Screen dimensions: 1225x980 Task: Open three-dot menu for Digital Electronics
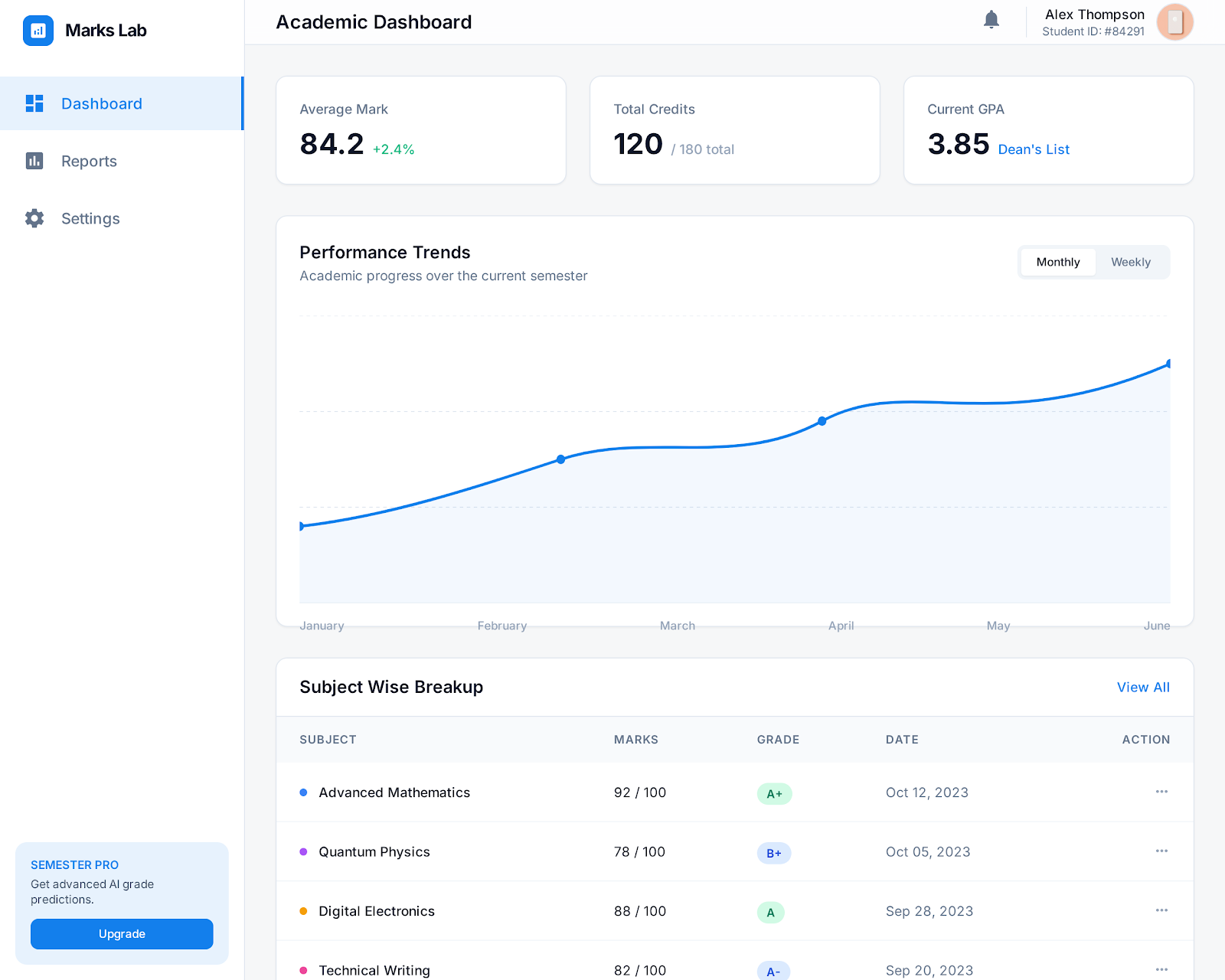pos(1161,910)
